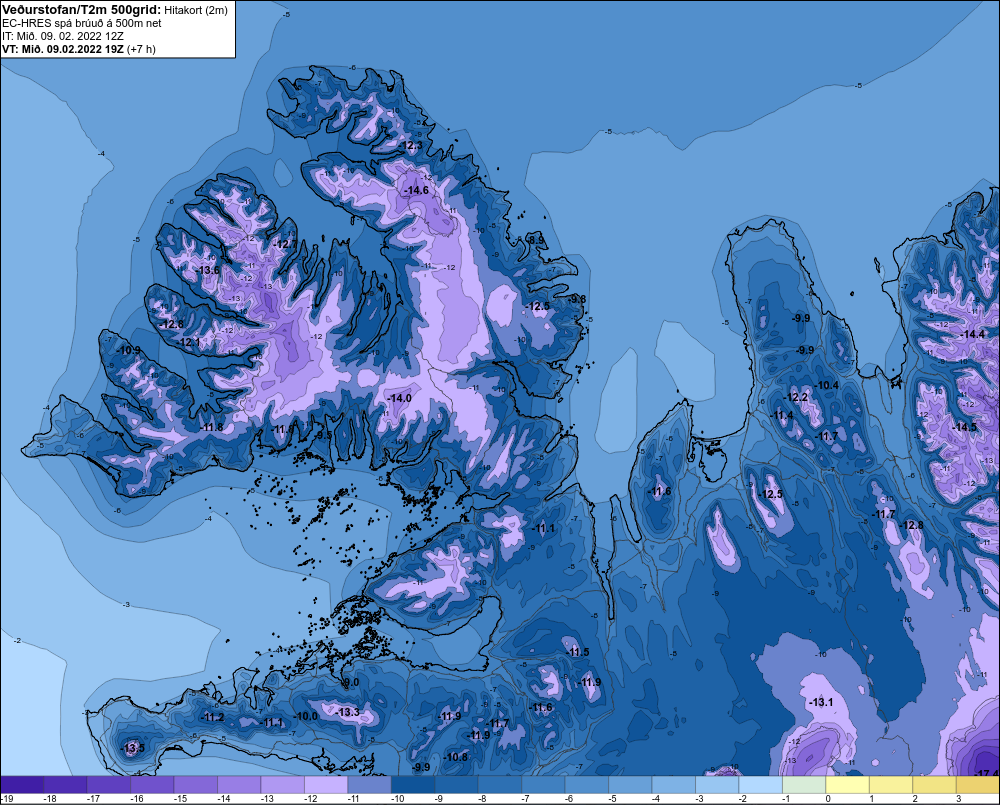The width and height of the screenshot is (1000, 805).
Task: Click the -10.8 temperature label
Action: (x=455, y=757)
